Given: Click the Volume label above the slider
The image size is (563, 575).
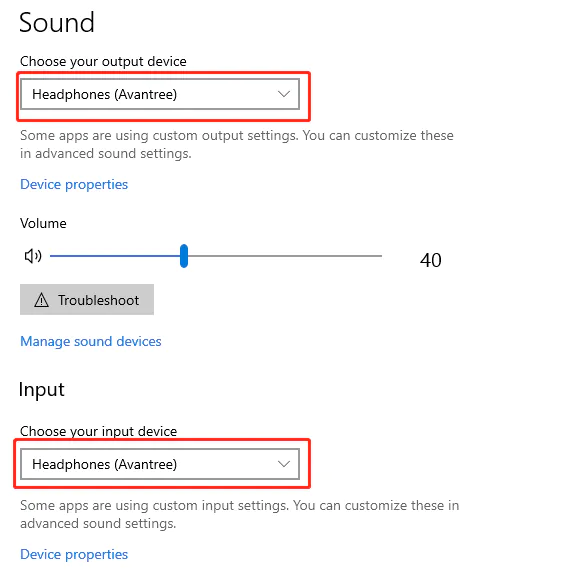Looking at the screenshot, I should point(43,223).
